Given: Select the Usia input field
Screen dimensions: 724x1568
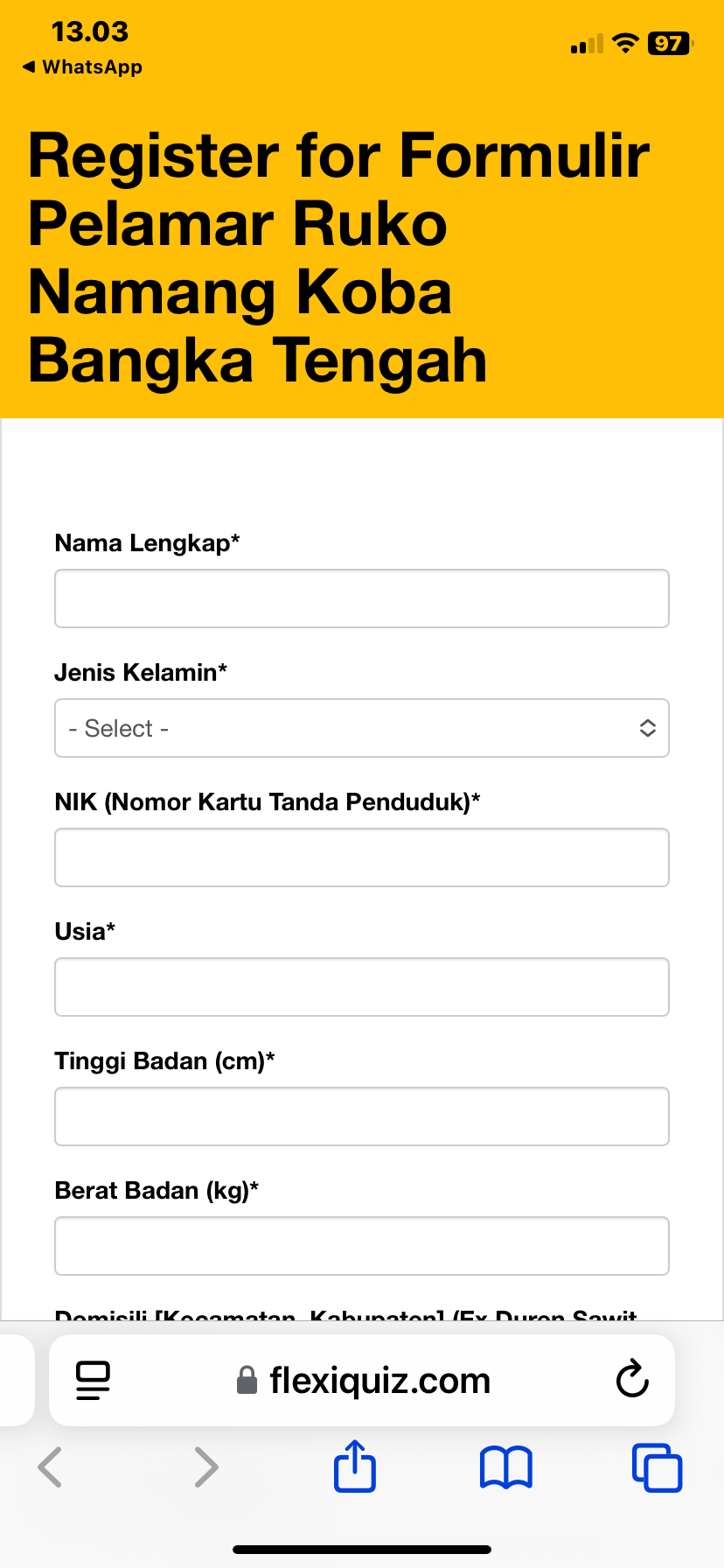Looking at the screenshot, I should 362,987.
